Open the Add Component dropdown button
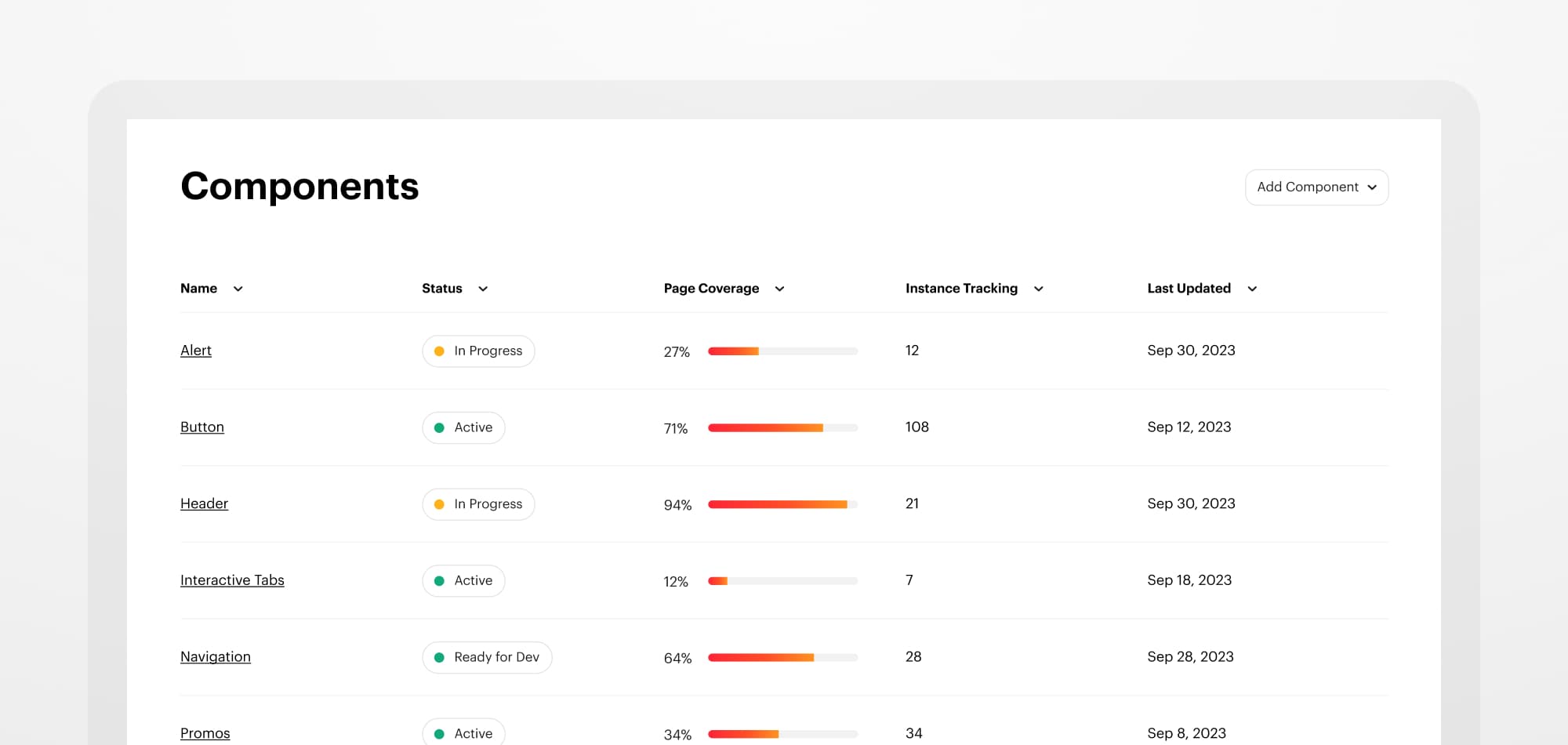Image resolution: width=1568 pixels, height=745 pixels. (1316, 187)
